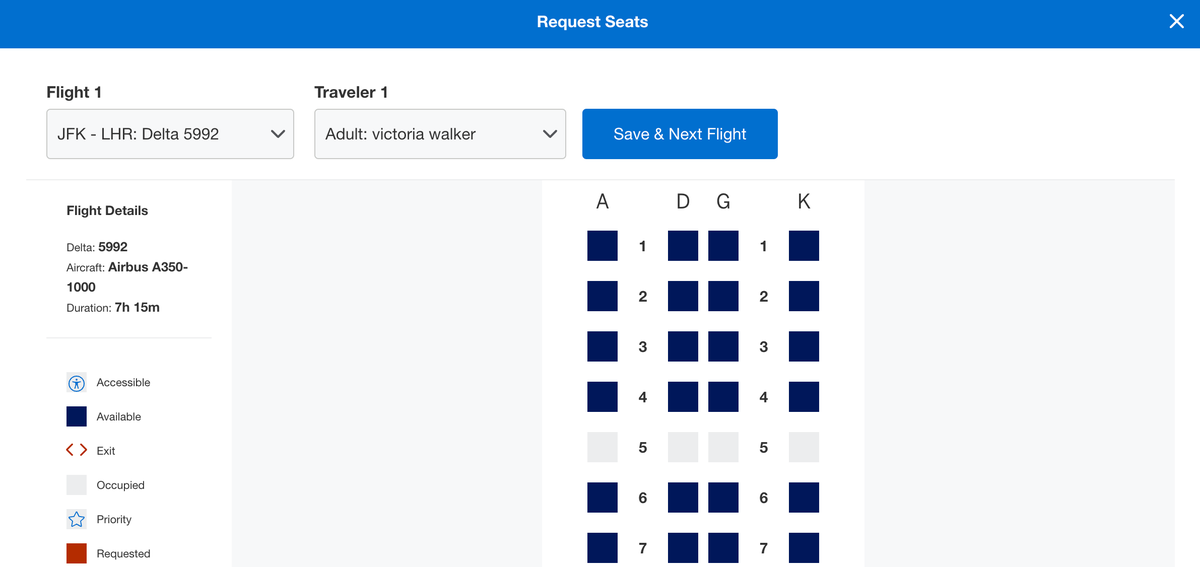
Task: Click the red Requested legend swatch
Action: [76, 553]
